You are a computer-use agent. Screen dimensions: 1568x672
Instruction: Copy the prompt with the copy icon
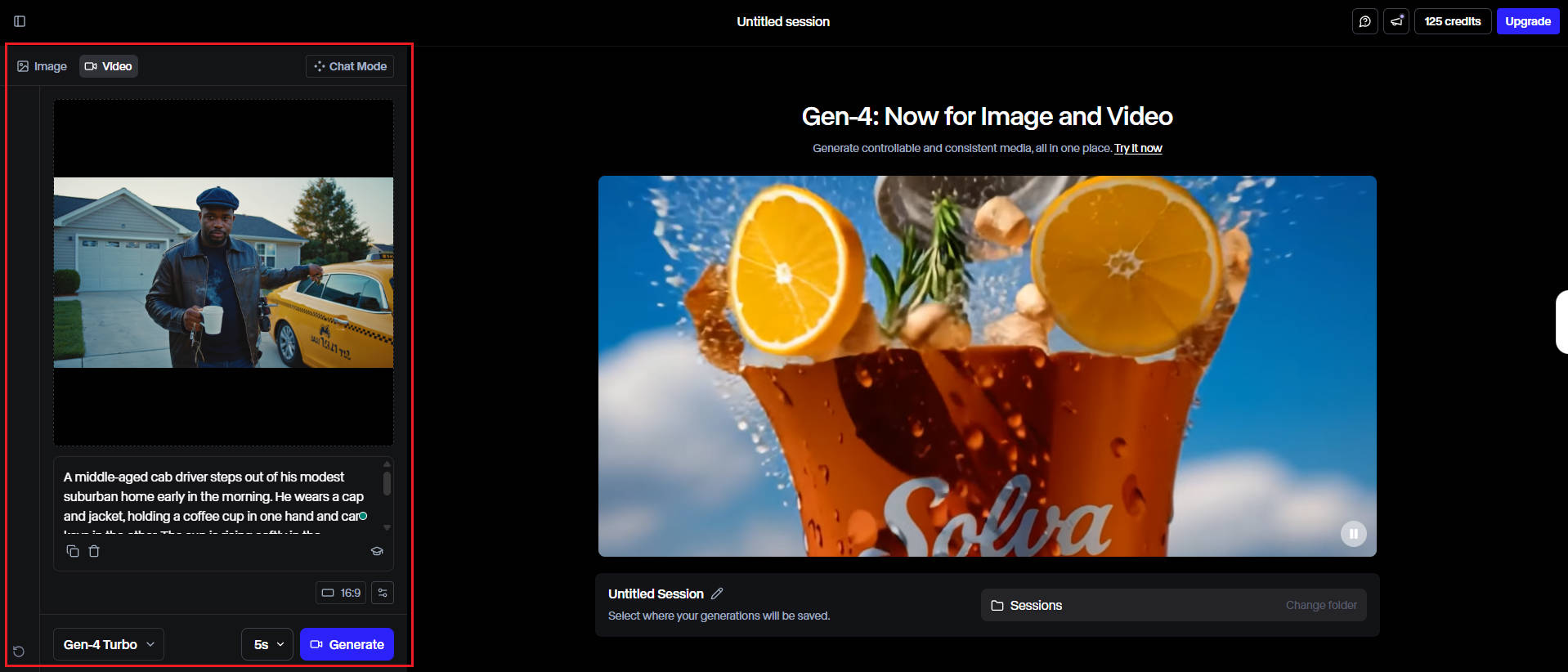pyautogui.click(x=73, y=551)
